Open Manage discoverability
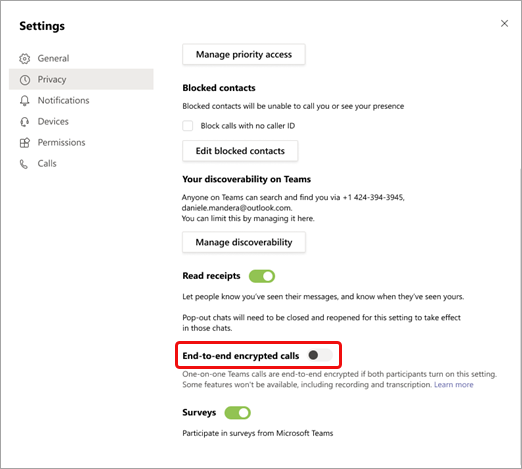Image resolution: width=522 pixels, height=469 pixels. (244, 242)
